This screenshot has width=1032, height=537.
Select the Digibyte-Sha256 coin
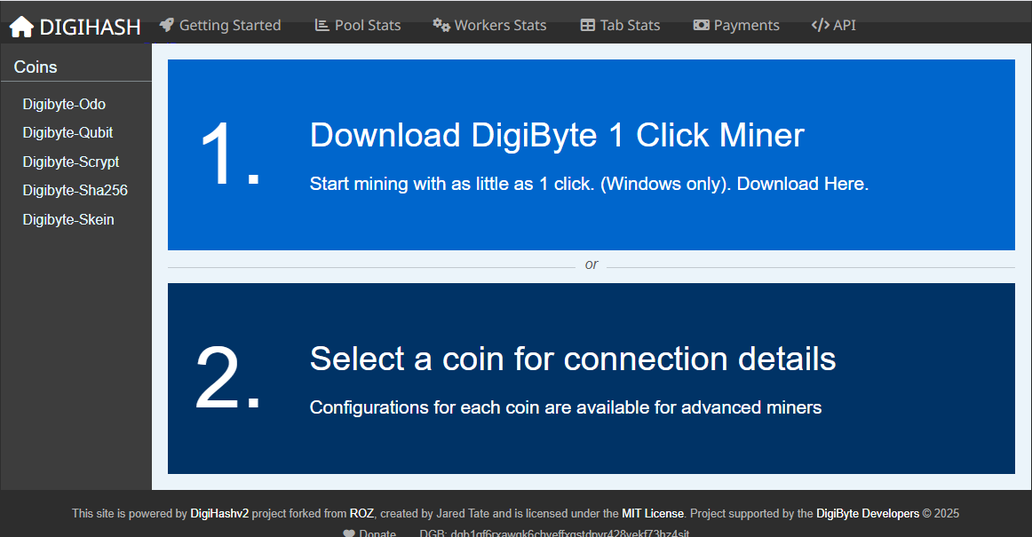(75, 190)
